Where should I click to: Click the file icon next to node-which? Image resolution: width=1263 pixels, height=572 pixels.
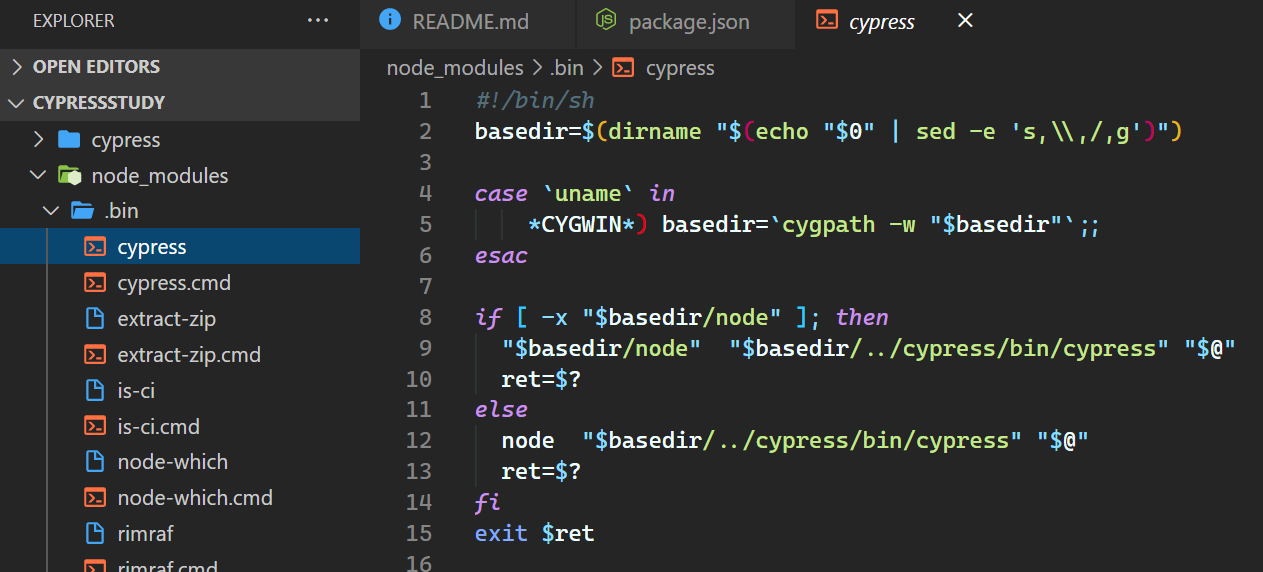pyautogui.click(x=95, y=462)
